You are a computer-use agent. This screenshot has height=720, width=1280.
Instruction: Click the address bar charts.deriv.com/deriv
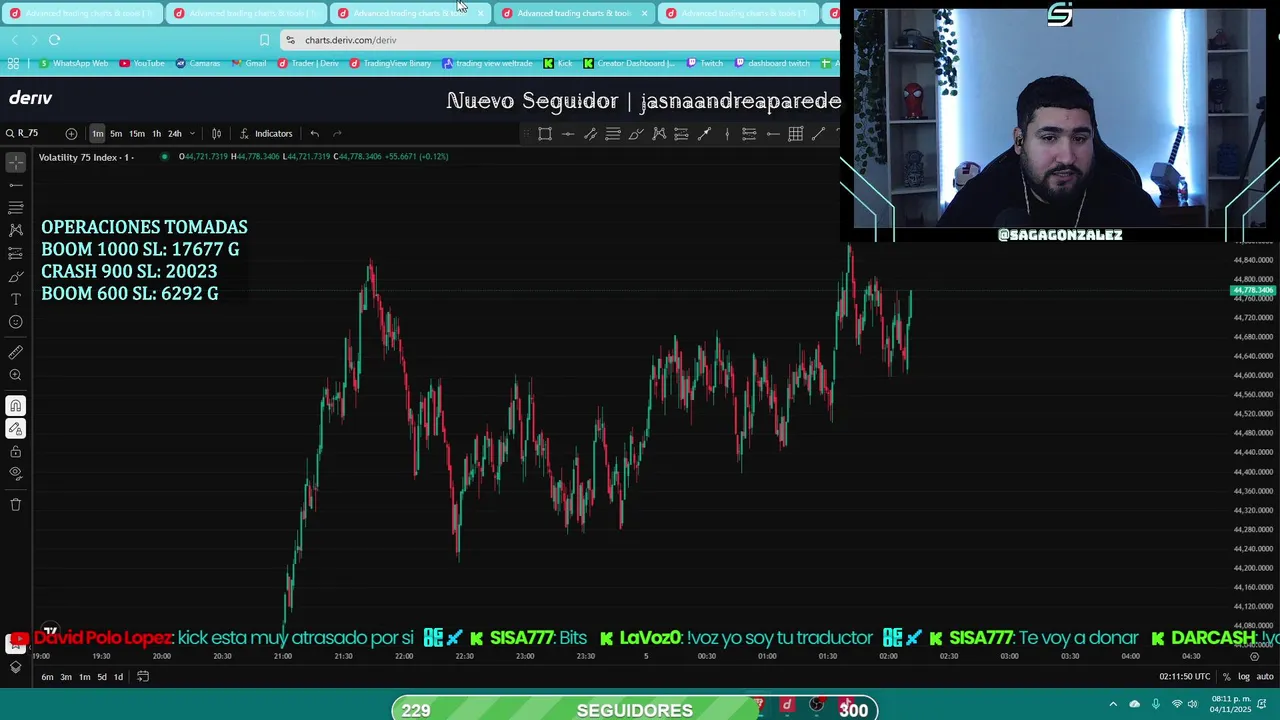[560, 40]
